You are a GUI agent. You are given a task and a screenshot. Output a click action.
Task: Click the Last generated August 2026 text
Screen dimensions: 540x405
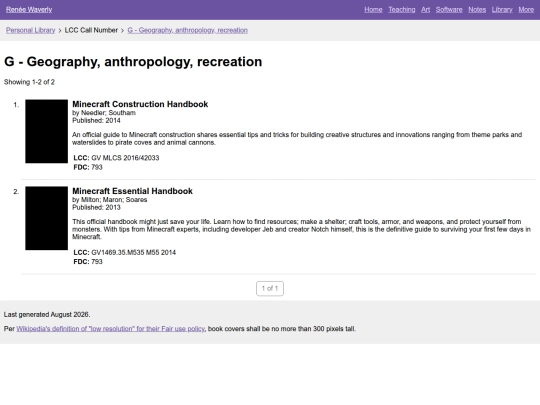coord(47,314)
